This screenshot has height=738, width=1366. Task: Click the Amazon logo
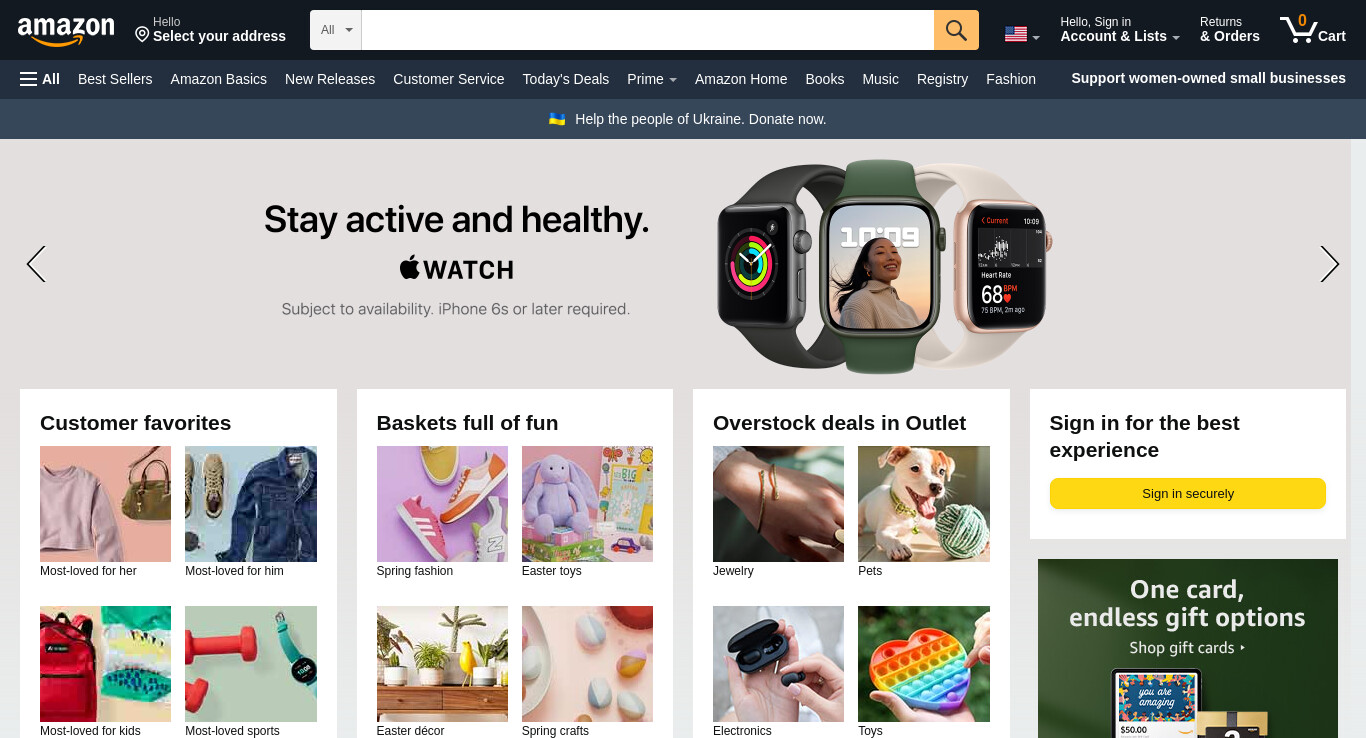pyautogui.click(x=66, y=31)
